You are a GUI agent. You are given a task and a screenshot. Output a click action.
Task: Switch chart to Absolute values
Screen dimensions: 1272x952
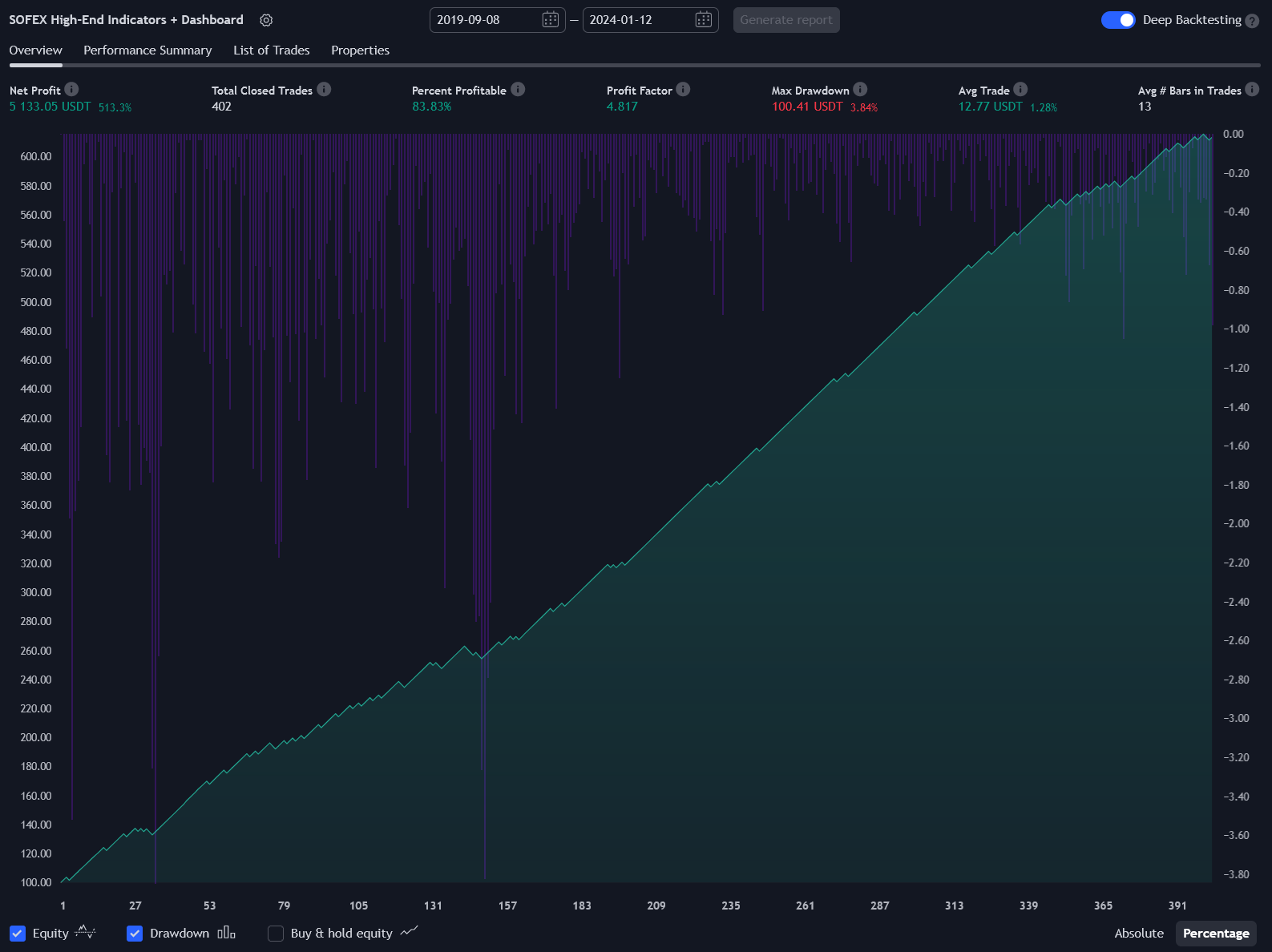(x=1138, y=934)
